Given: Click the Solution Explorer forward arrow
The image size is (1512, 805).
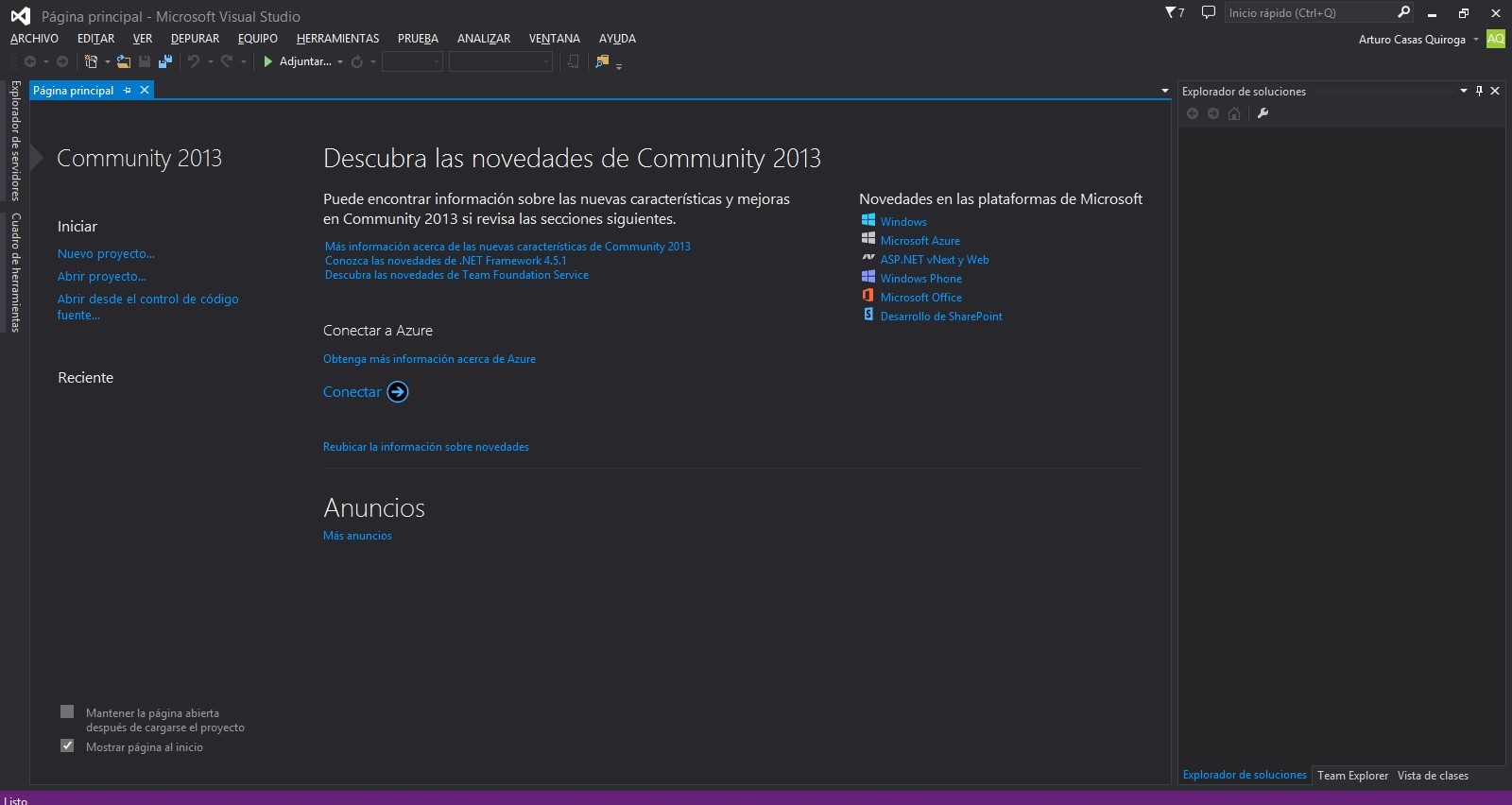Looking at the screenshot, I should 1213,113.
